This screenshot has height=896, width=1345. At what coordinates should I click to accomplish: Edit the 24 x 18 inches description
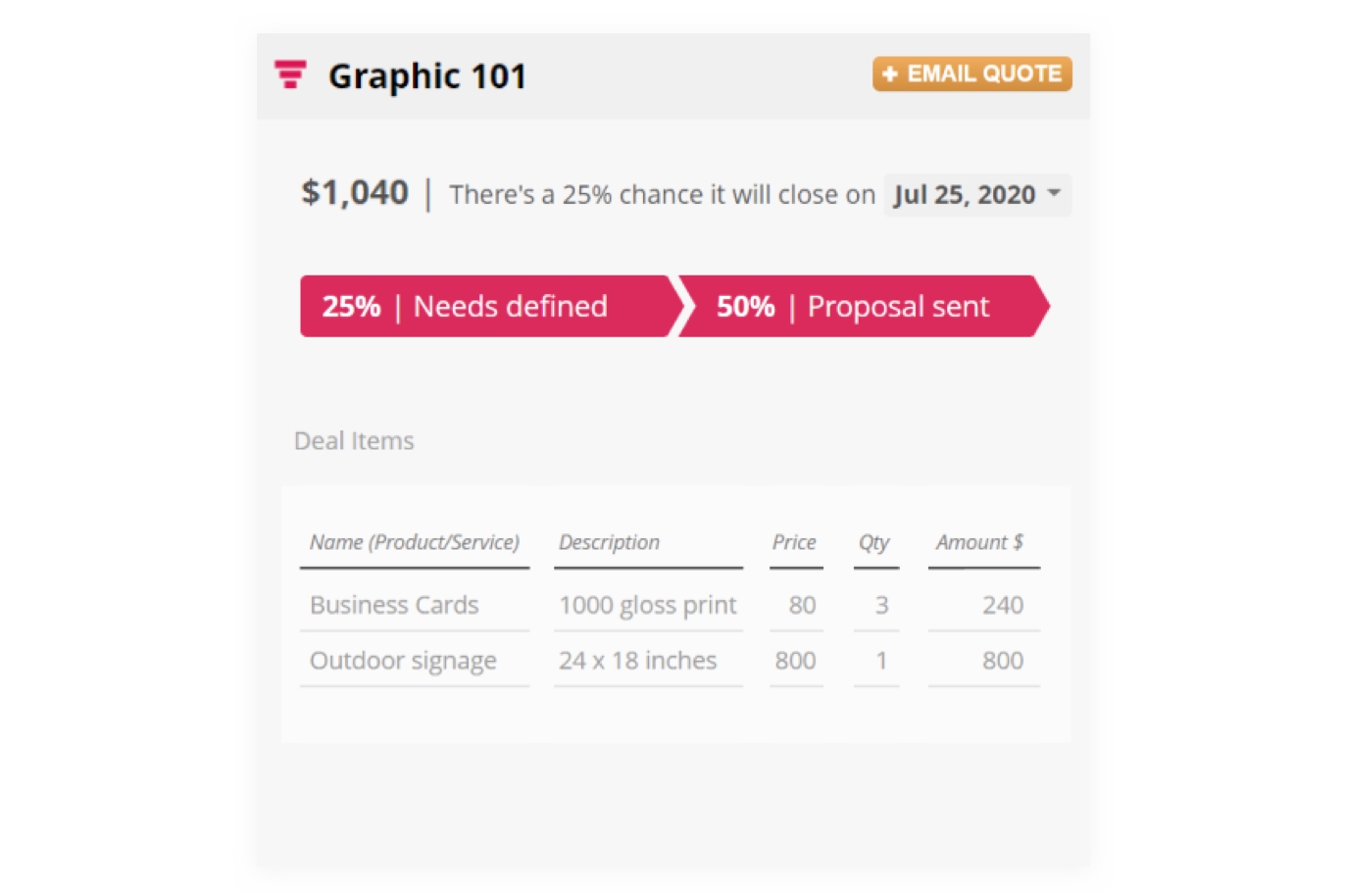coord(648,661)
